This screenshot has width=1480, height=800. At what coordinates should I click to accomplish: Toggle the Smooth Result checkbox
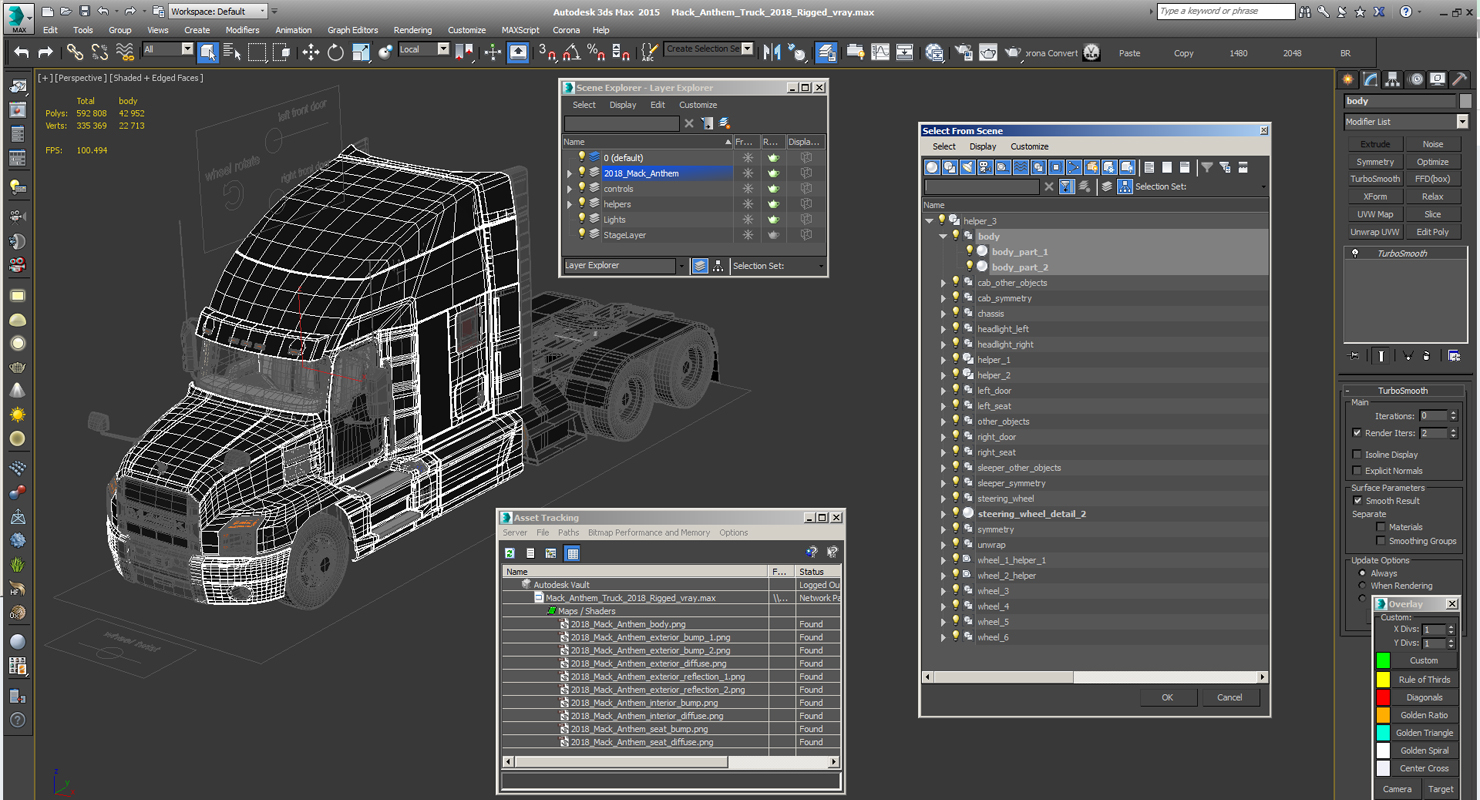coord(1357,501)
